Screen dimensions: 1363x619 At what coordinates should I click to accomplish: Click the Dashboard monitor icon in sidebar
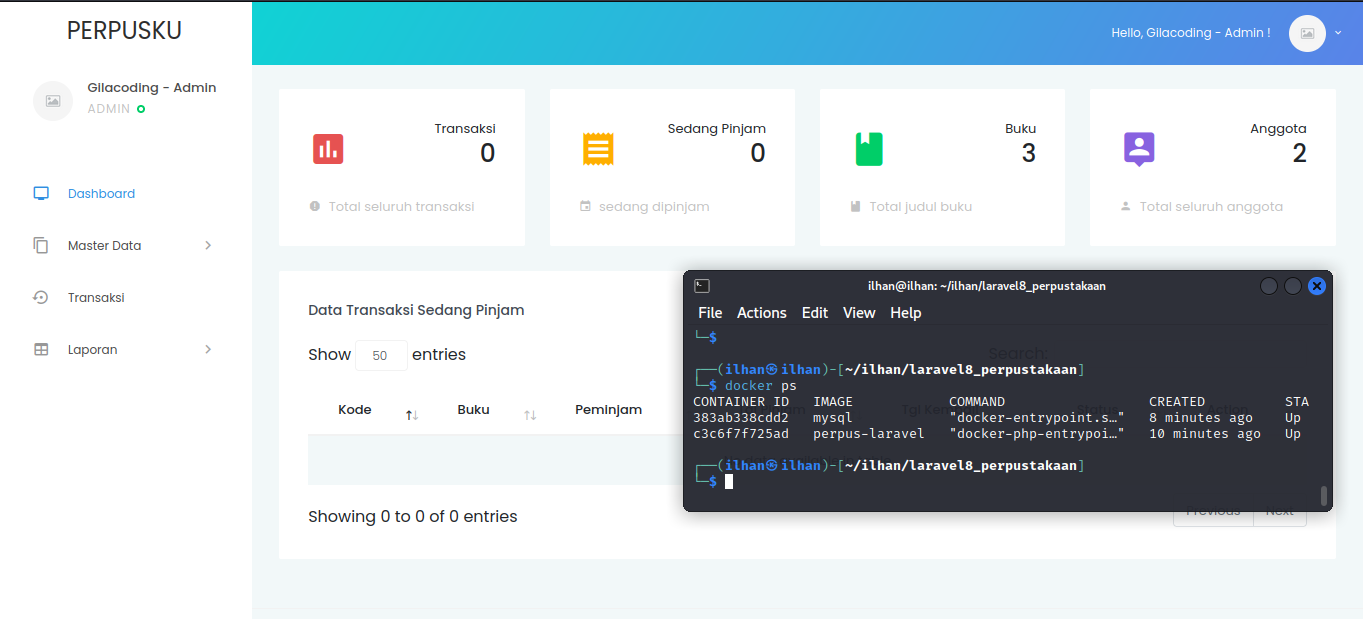(41, 194)
